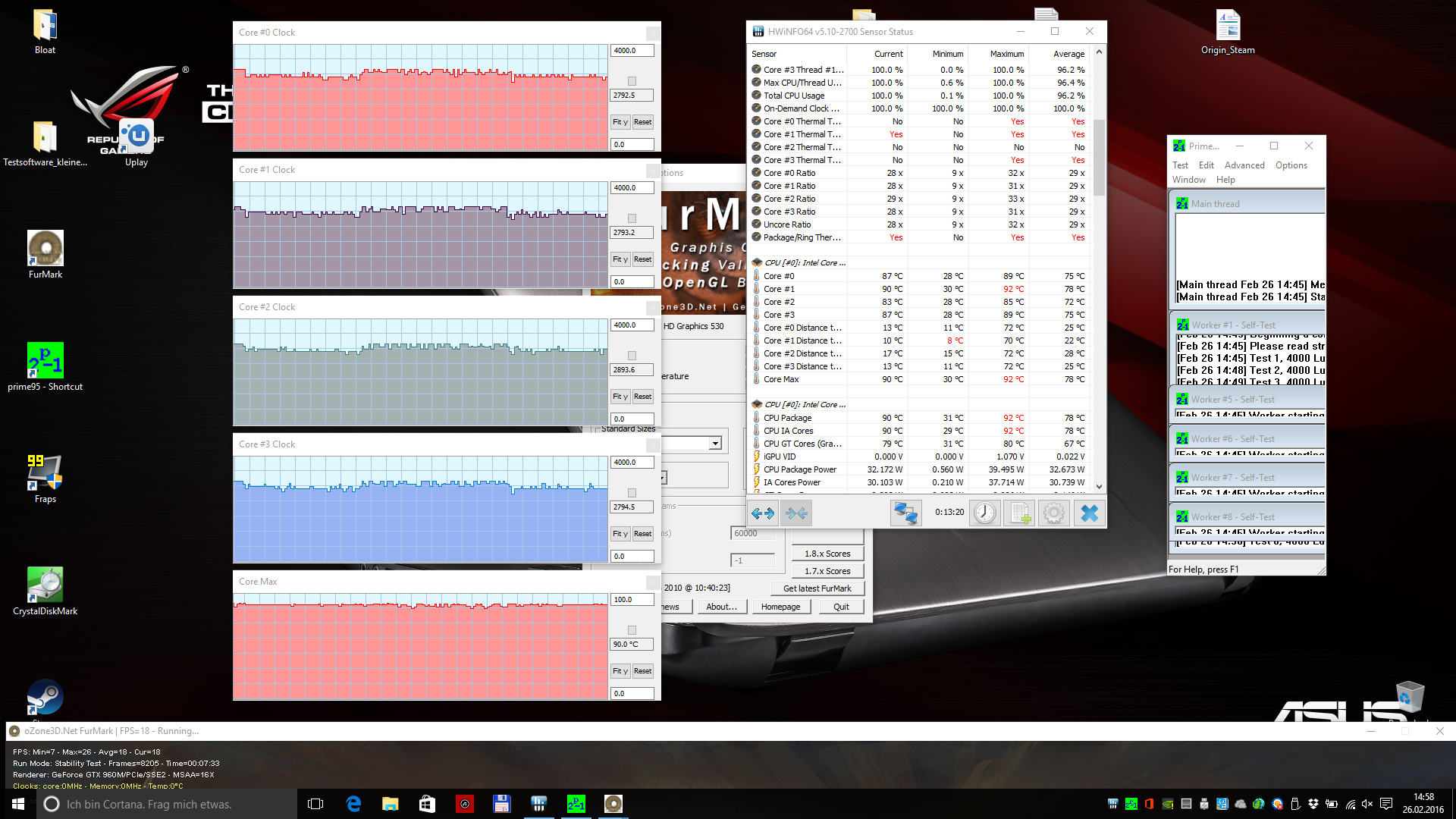Toggle the checkbox in the Core #2 Clock graph
The image size is (1456, 819).
632,356
